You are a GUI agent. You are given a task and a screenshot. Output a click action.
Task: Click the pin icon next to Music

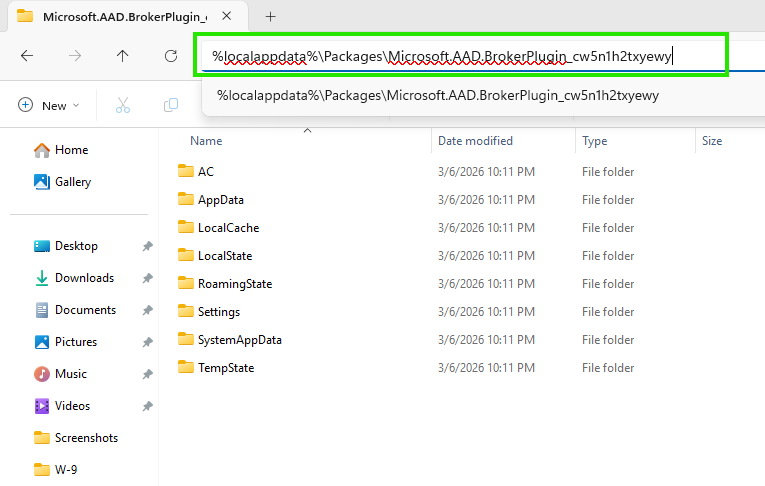(x=147, y=374)
